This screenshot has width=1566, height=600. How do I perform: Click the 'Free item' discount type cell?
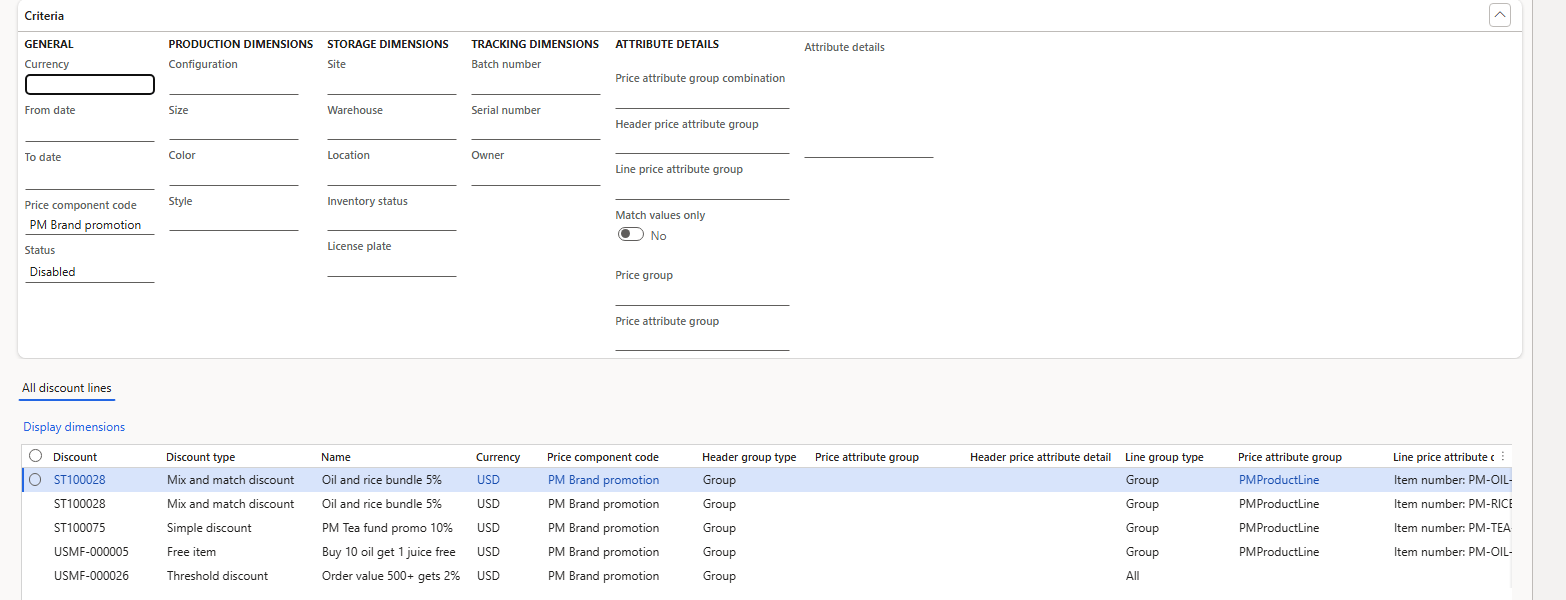[x=191, y=552]
